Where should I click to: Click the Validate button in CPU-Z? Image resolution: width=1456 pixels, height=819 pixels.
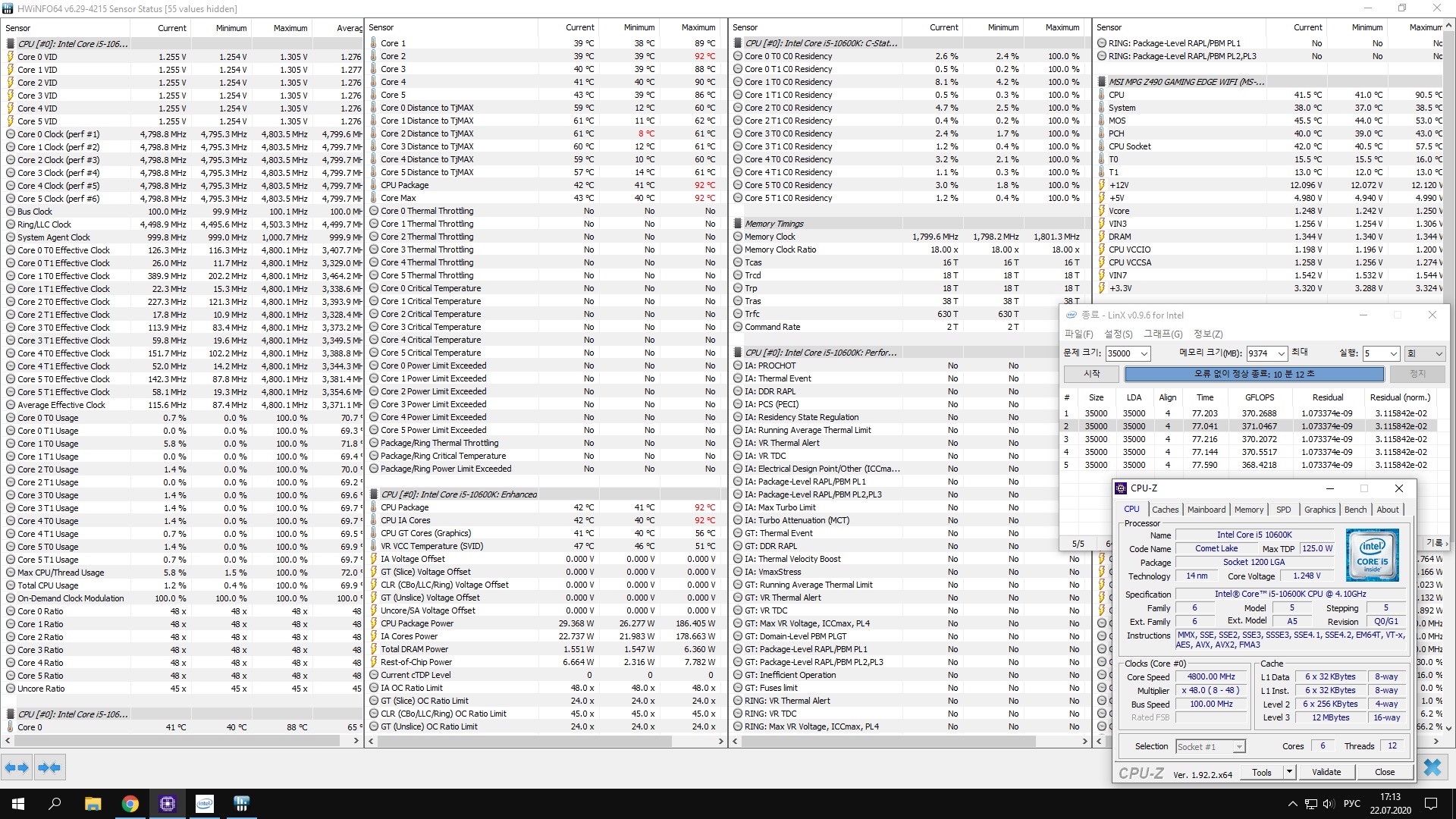(x=1326, y=772)
